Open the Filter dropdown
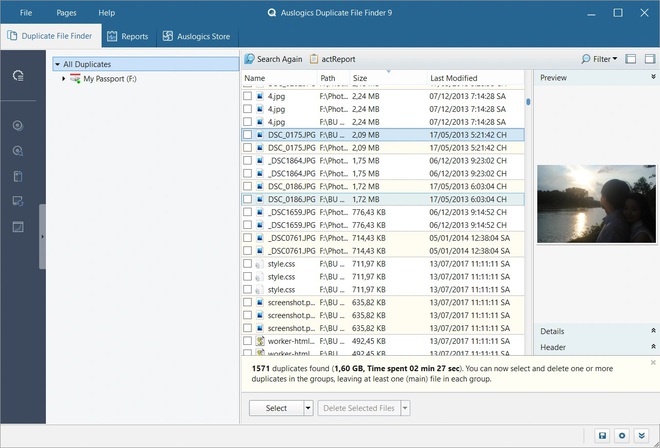This screenshot has width=660, height=448. tap(599, 59)
